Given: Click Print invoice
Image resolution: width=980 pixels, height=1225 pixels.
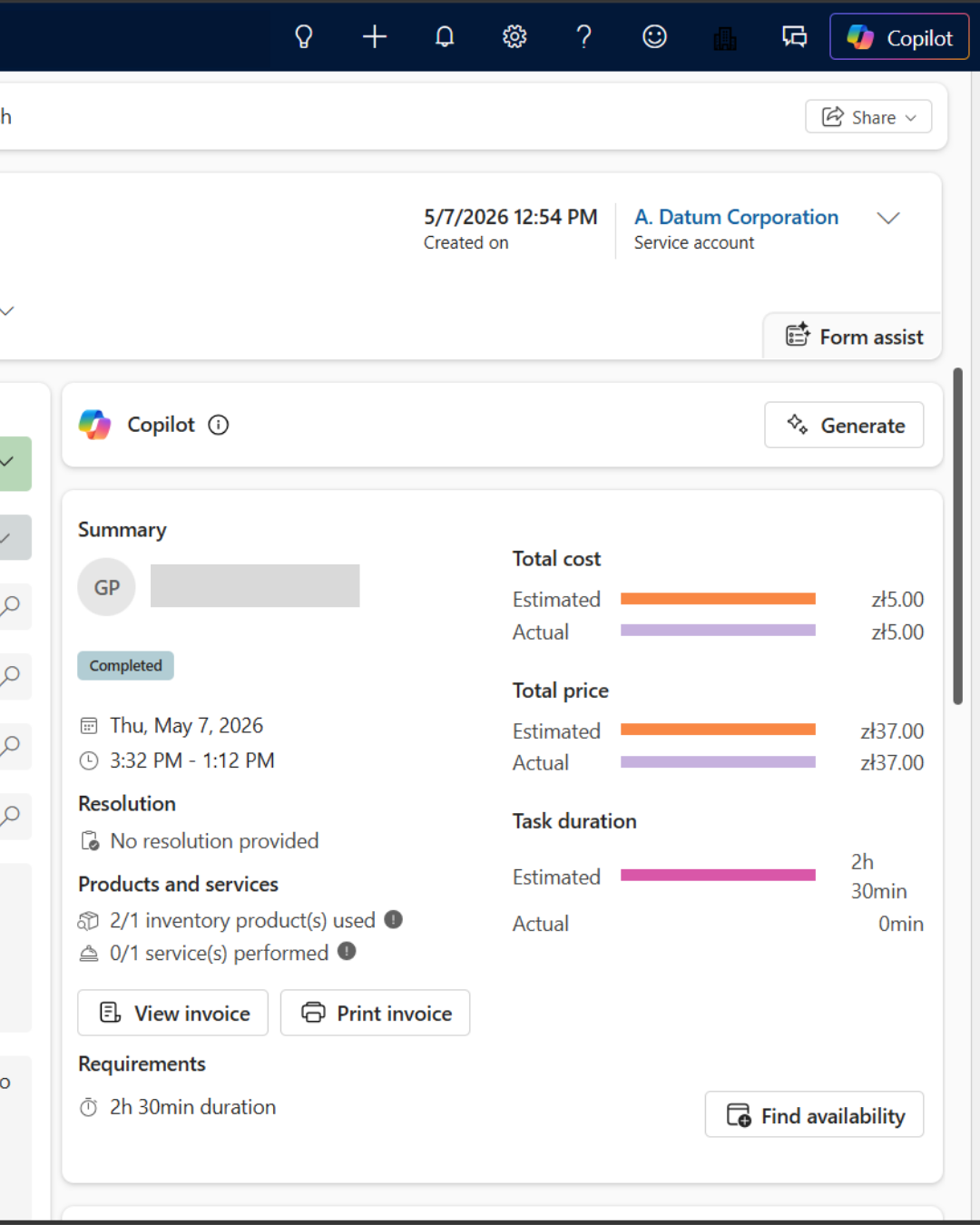Looking at the screenshot, I should 375,1013.
